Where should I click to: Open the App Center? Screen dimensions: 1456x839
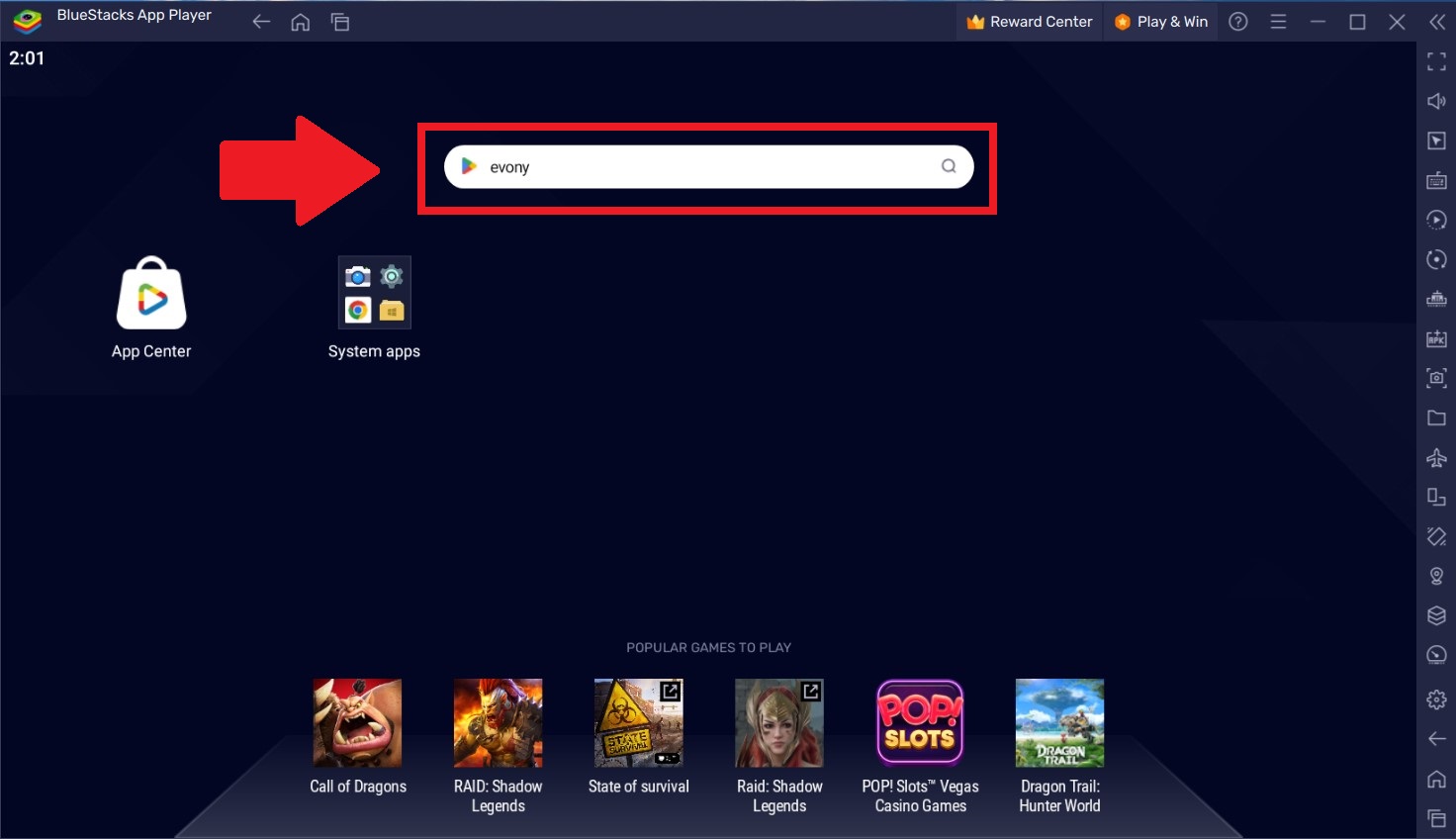[151, 308]
